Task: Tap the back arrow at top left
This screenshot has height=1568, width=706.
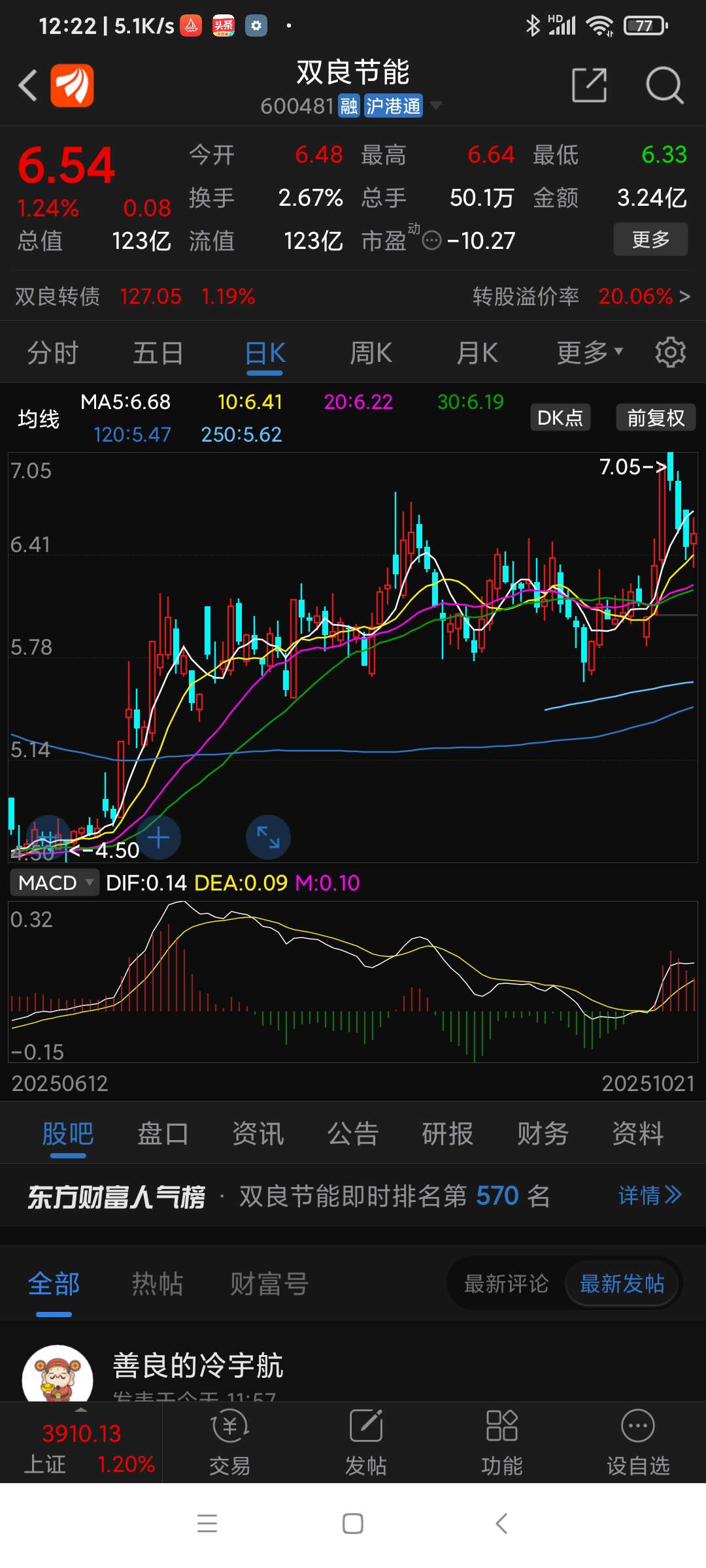Action: point(27,86)
